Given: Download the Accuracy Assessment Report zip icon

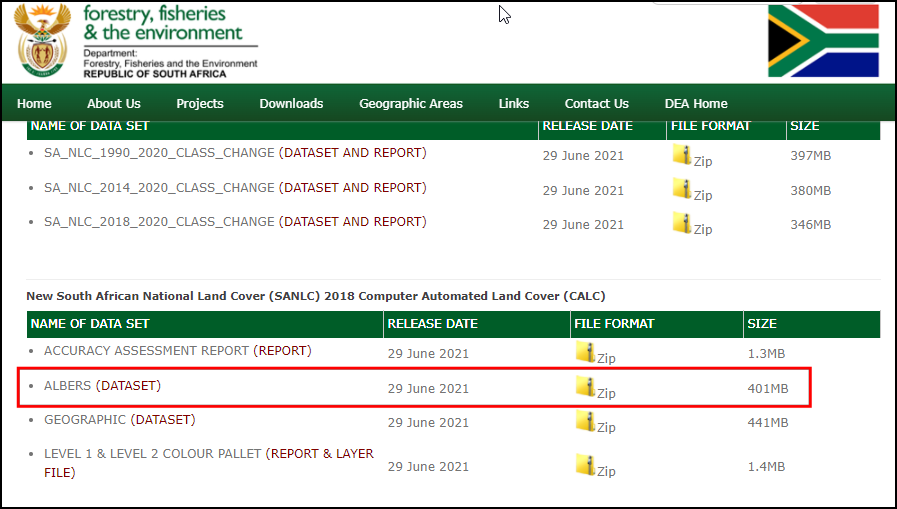Looking at the screenshot, I should point(585,353).
